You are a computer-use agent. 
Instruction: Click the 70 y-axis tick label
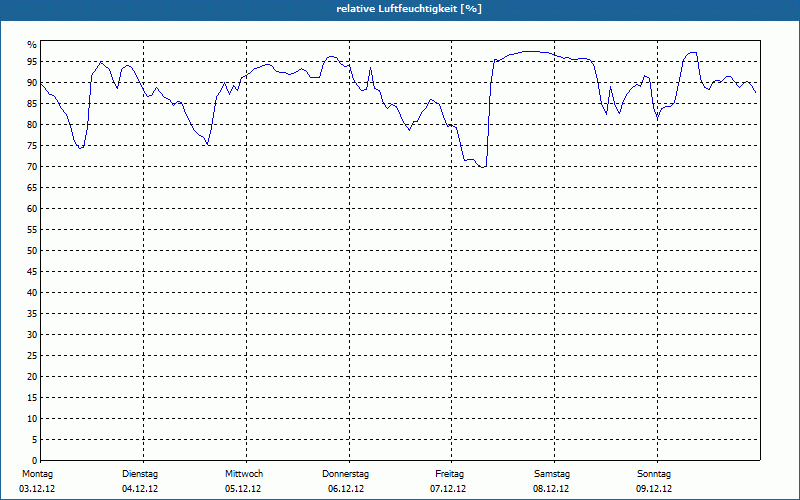(x=32, y=167)
